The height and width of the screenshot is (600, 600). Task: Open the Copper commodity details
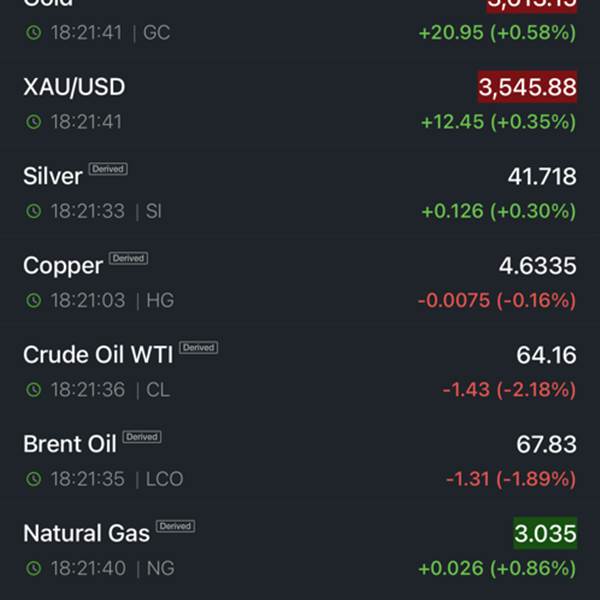(x=300, y=283)
